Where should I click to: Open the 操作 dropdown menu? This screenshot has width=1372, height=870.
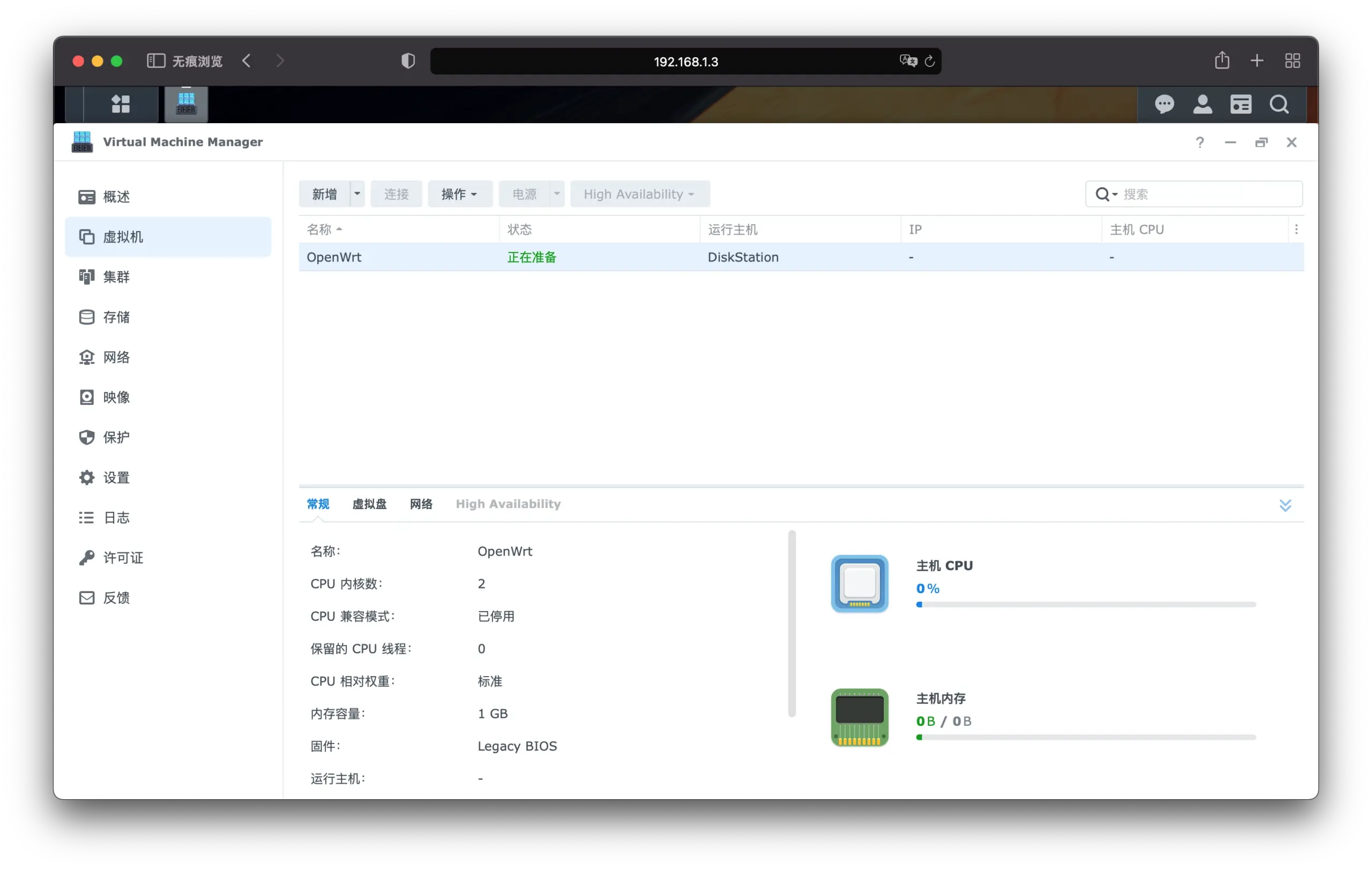point(459,194)
